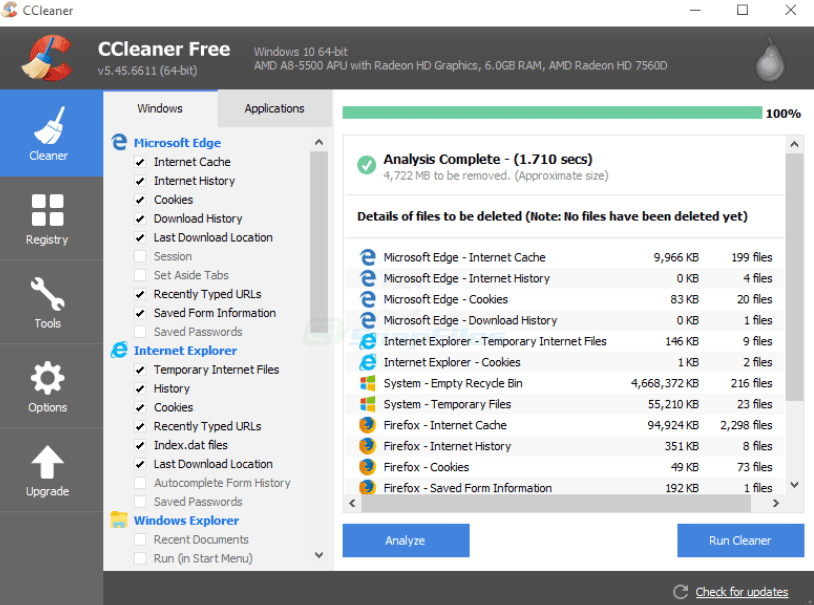Click the CCleaner logo in header
This screenshot has height=605, width=814.
point(46,59)
